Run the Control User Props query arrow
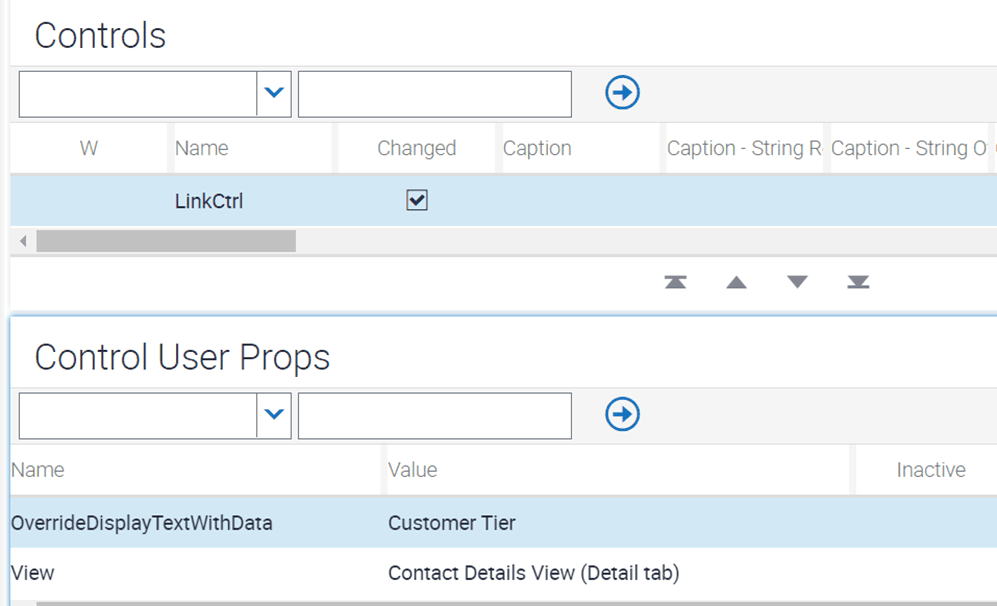Image resolution: width=997 pixels, height=606 pixels. [622, 415]
